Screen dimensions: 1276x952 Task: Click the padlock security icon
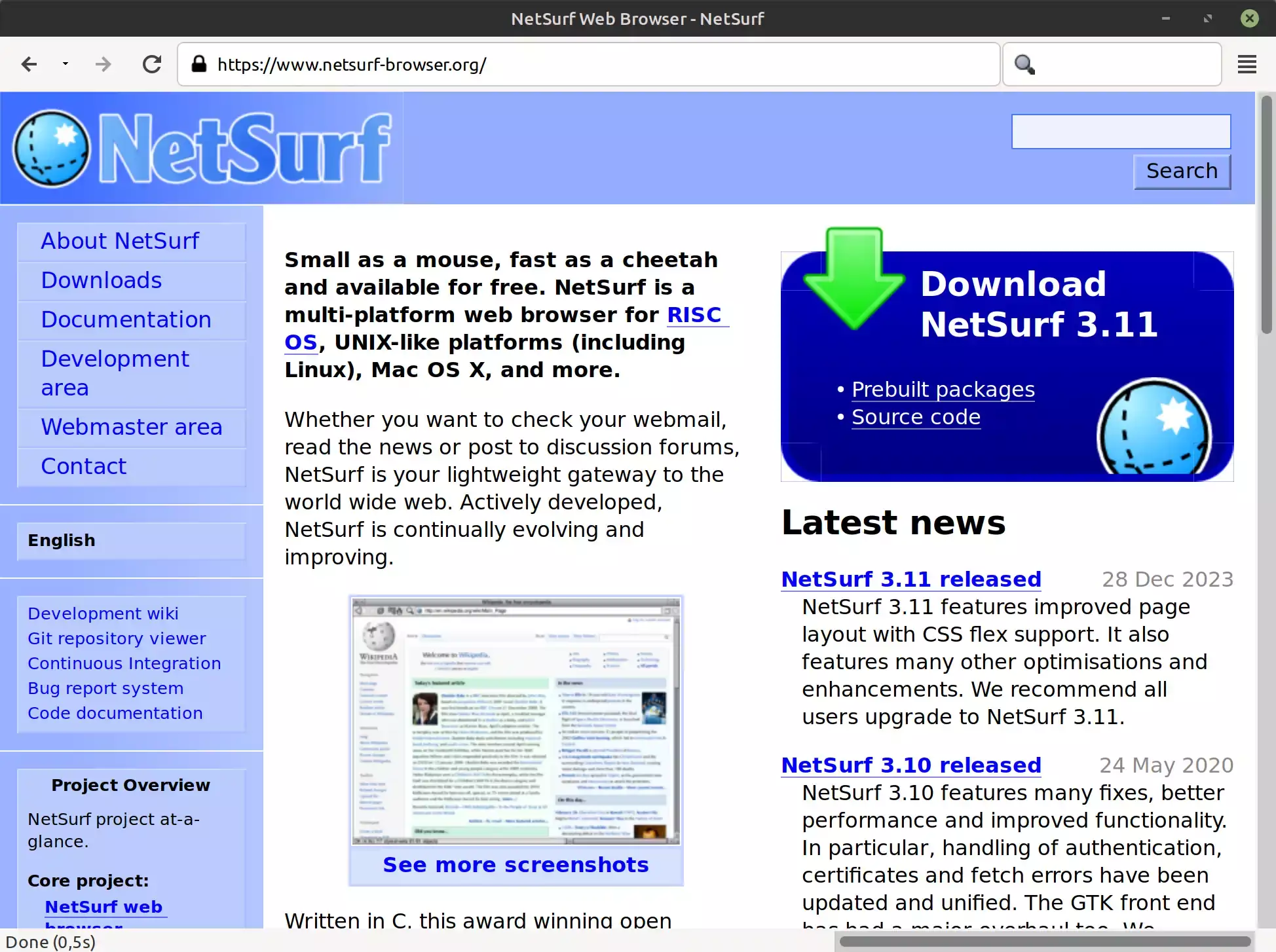click(199, 64)
